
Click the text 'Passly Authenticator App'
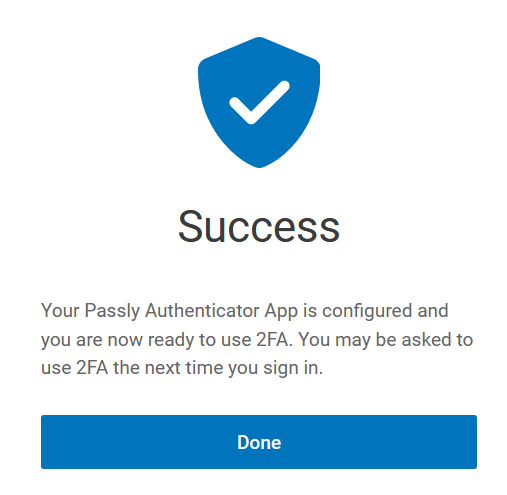pyautogui.click(x=191, y=311)
